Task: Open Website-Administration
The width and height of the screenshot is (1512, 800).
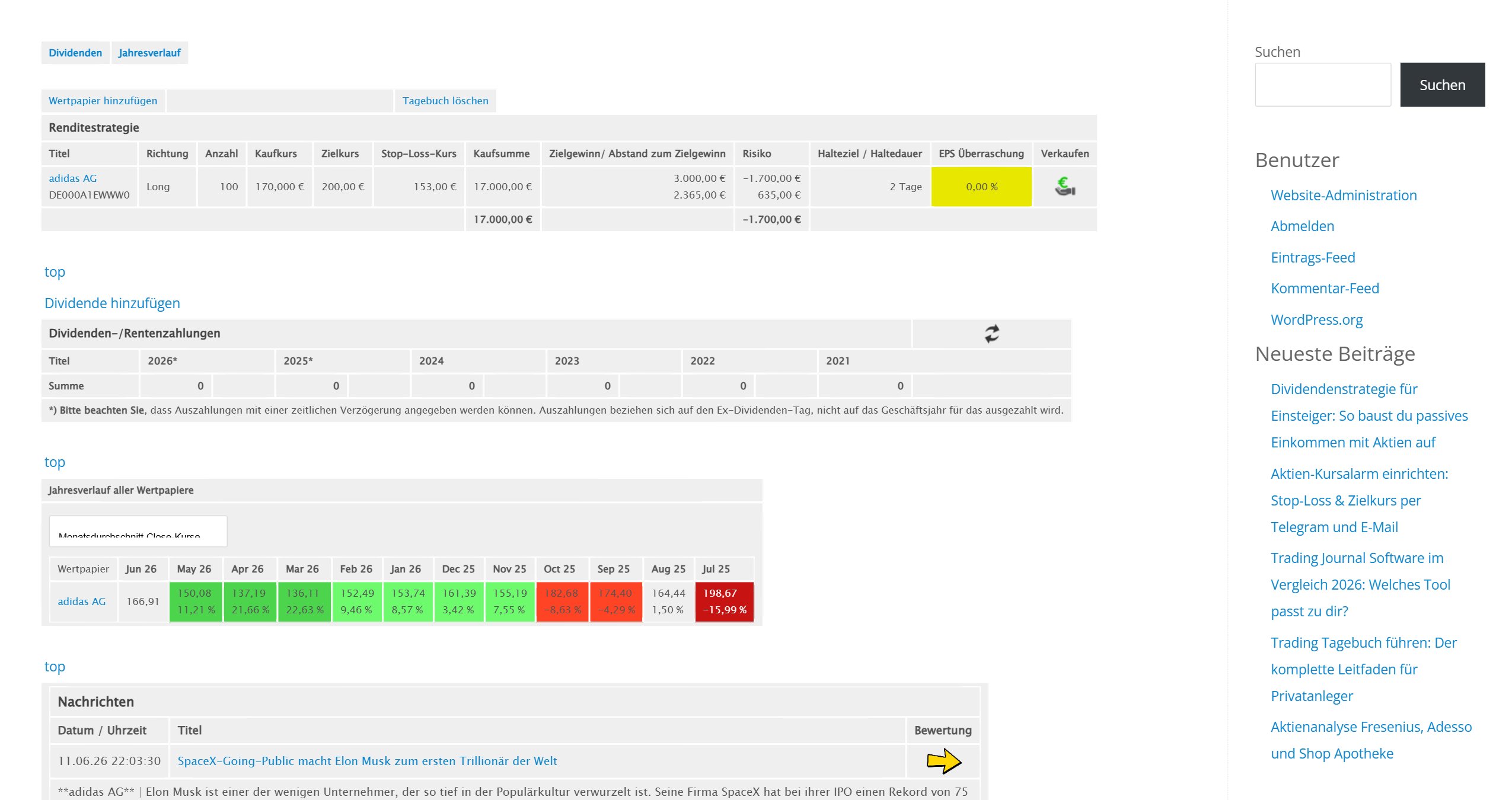Action: point(1344,196)
